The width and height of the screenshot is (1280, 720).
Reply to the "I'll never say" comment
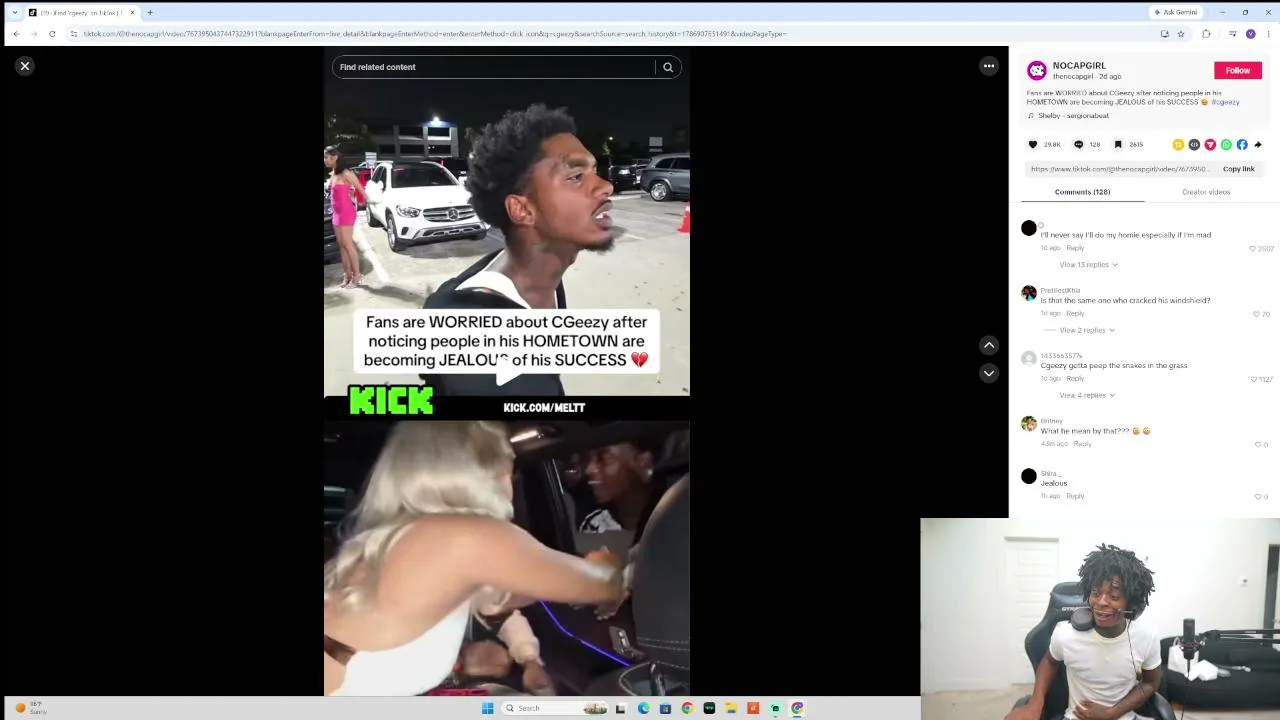pyautogui.click(x=1075, y=248)
